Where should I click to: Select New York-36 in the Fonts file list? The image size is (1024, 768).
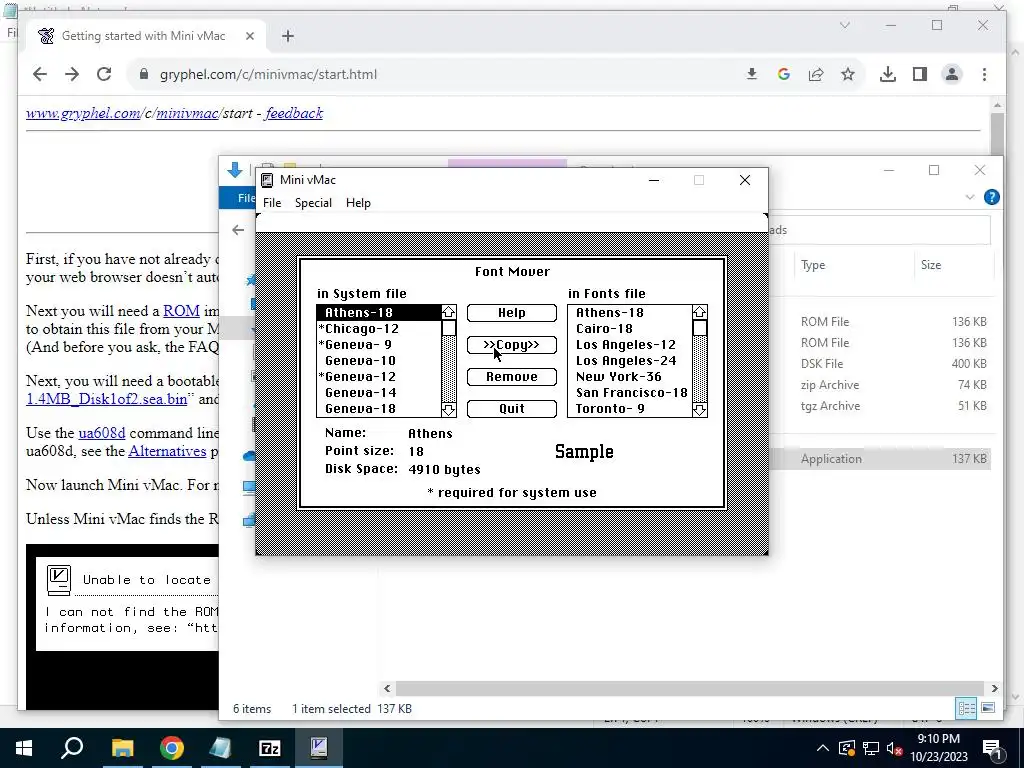[x=630, y=377]
